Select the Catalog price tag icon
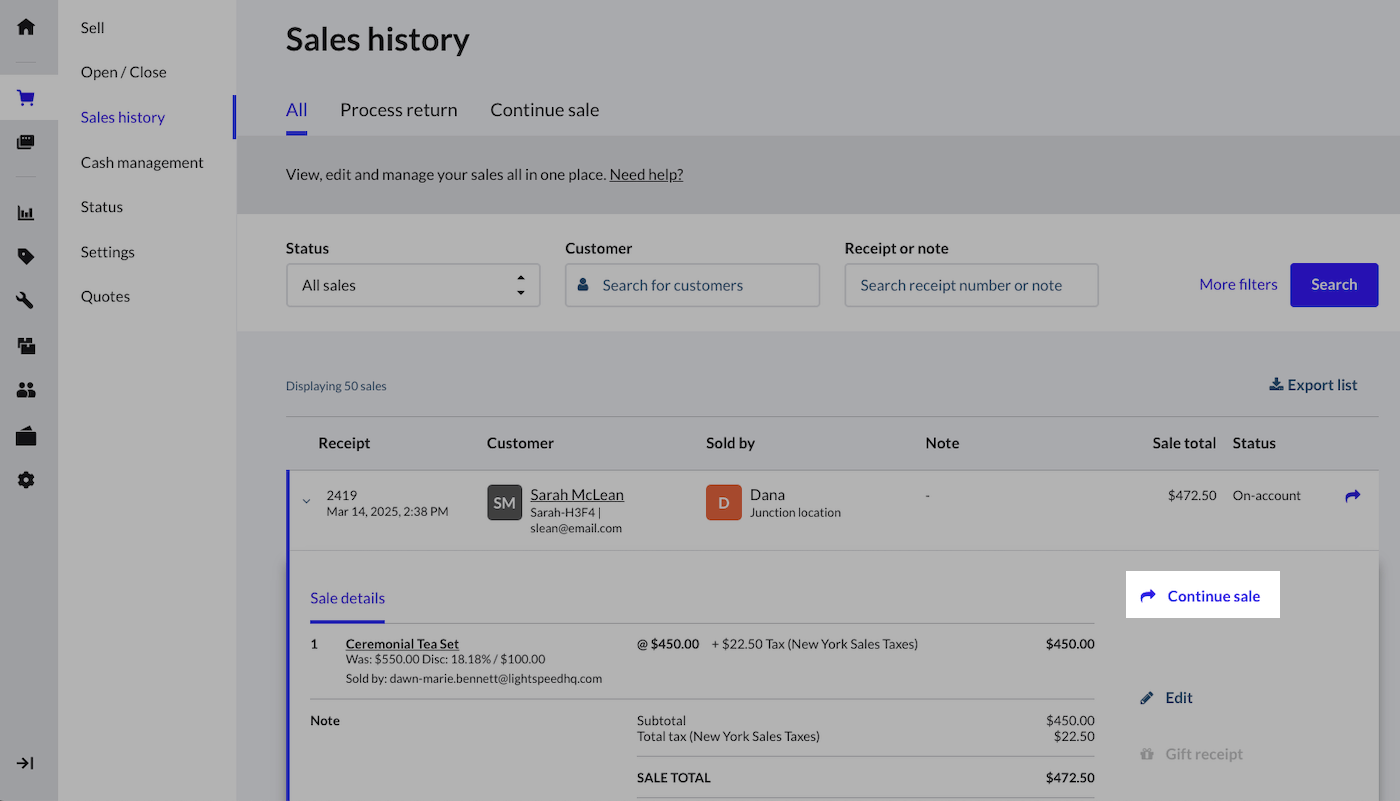Image resolution: width=1400 pixels, height=801 pixels. pyautogui.click(x=26, y=257)
